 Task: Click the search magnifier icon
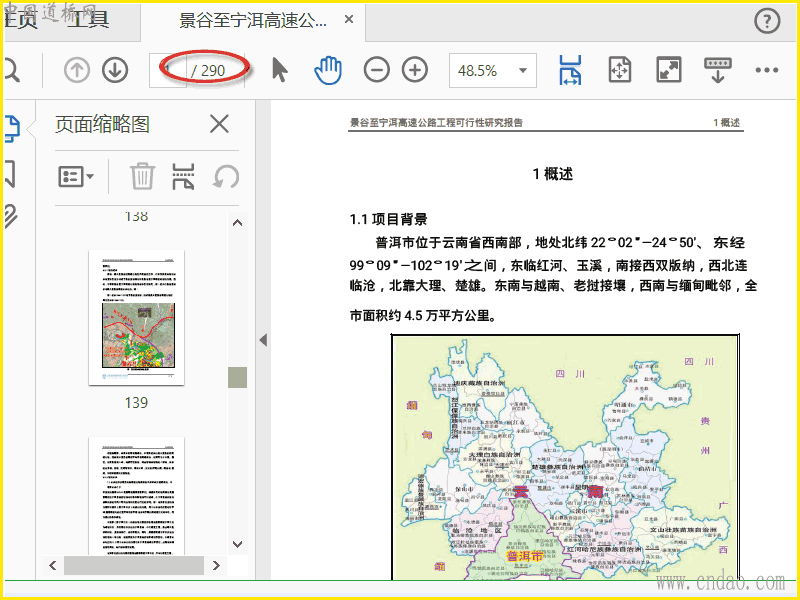tap(11, 70)
